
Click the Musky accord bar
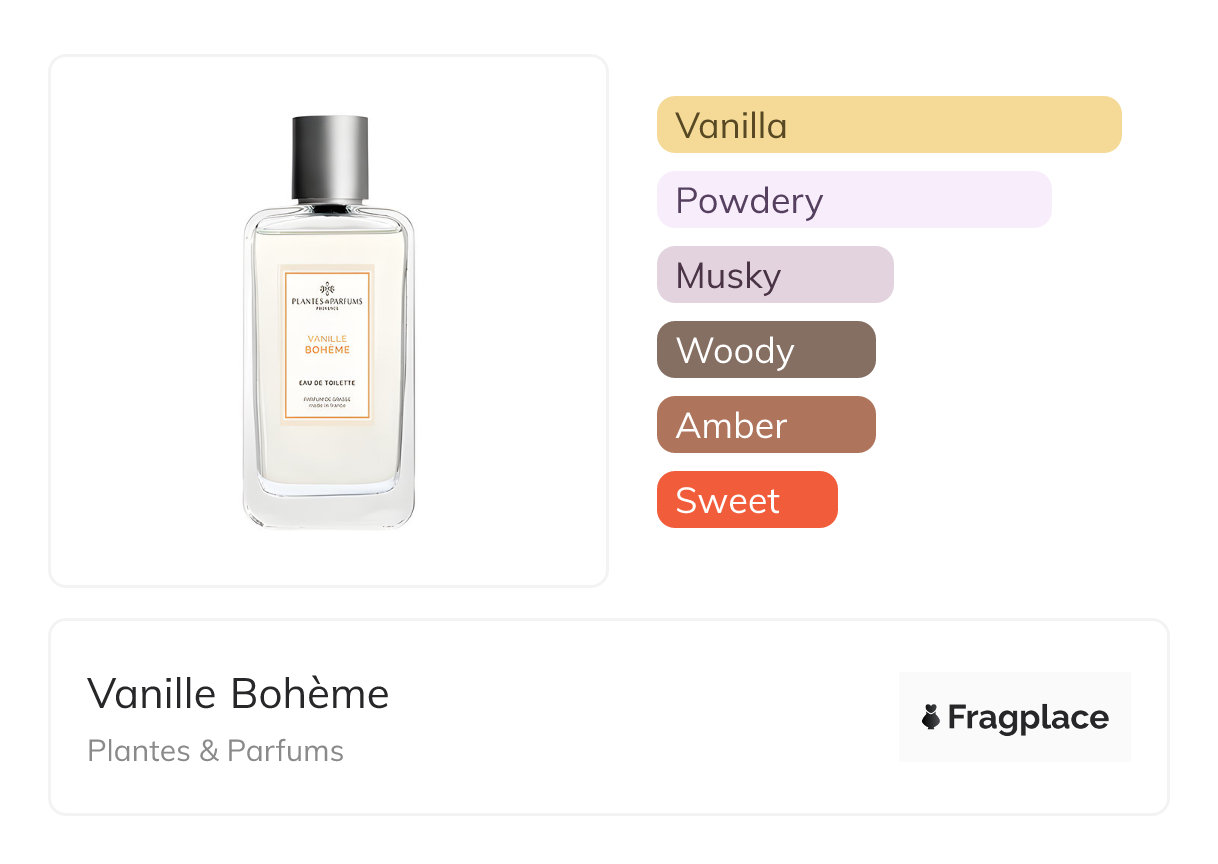click(x=774, y=275)
